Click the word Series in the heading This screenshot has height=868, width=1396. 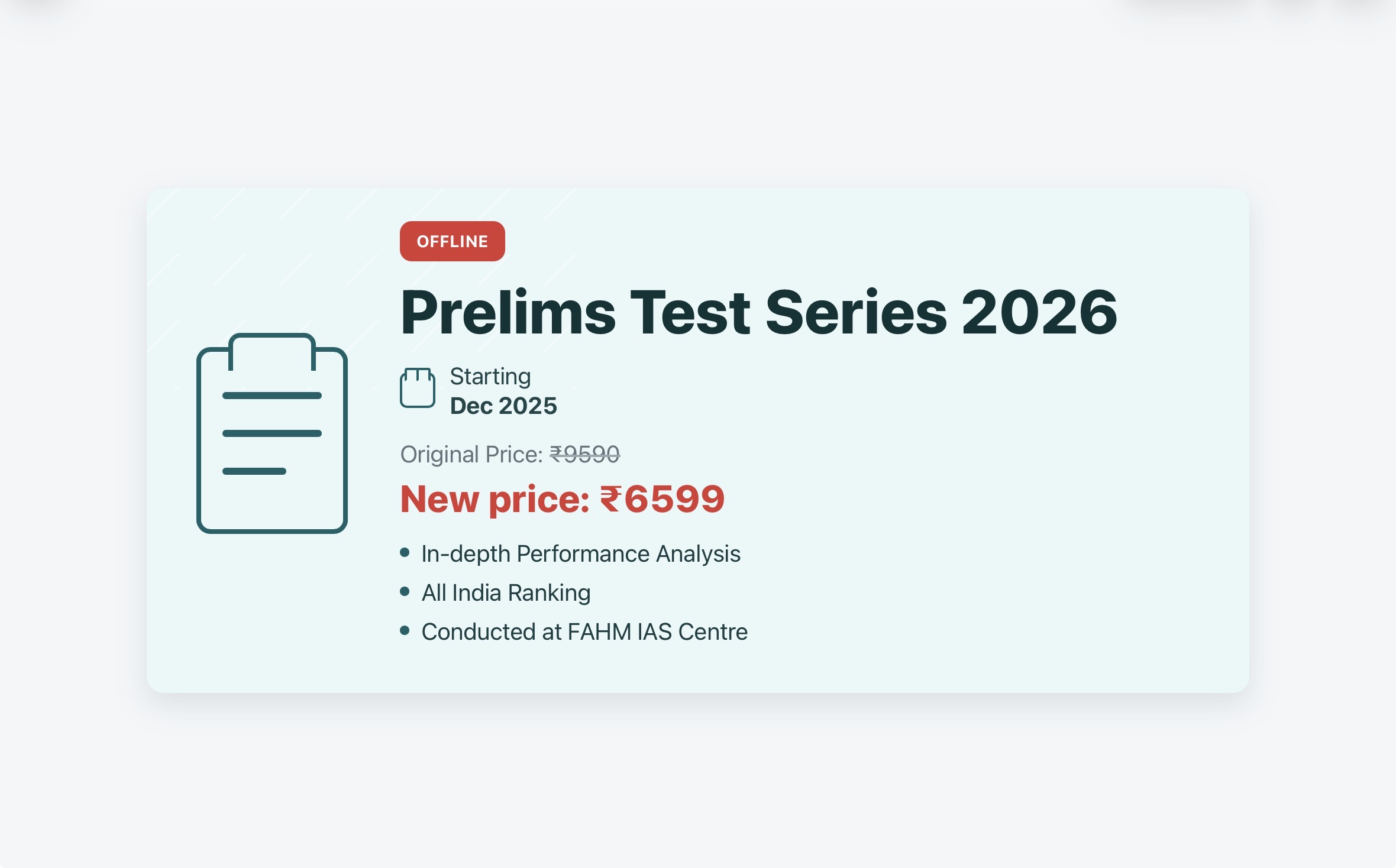tap(856, 312)
